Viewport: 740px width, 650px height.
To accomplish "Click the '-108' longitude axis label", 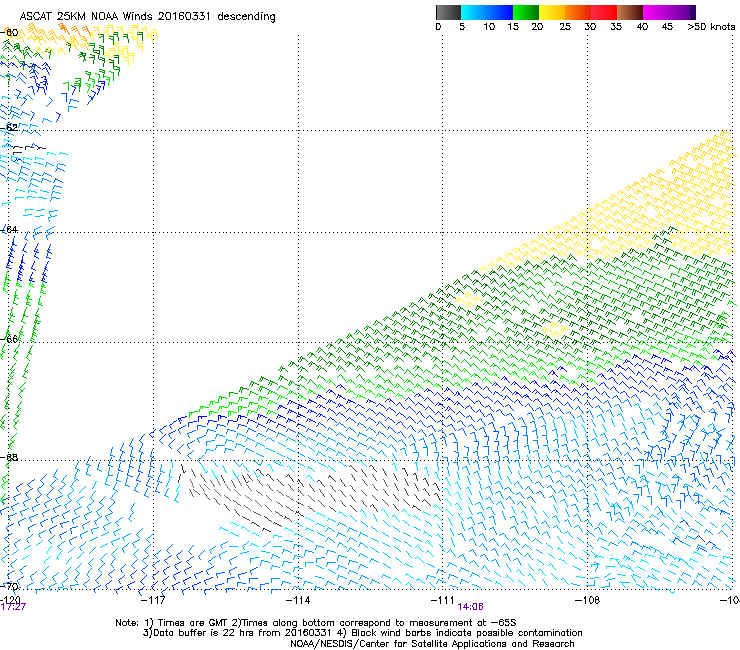I will [x=588, y=600].
